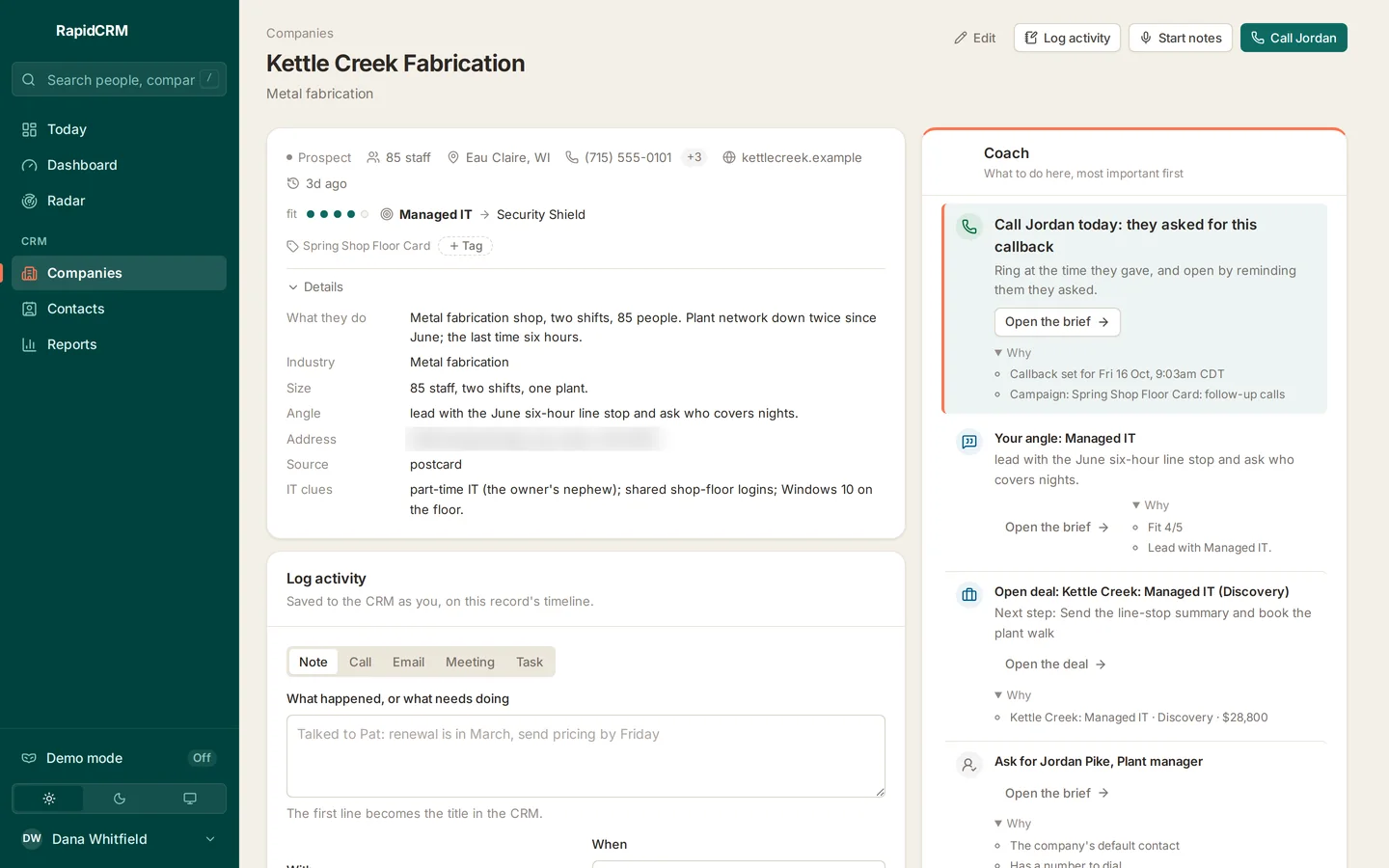The height and width of the screenshot is (868, 1389).
Task: Click the globe icon beside kettlecreek.example
Action: (x=729, y=157)
